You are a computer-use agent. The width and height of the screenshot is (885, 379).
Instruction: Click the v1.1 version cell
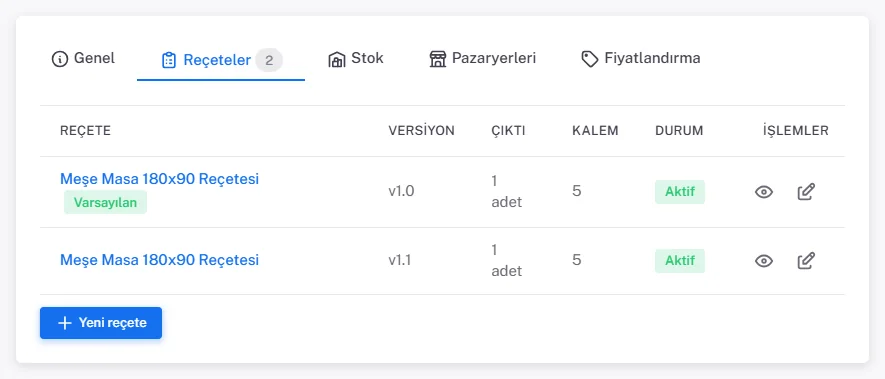pos(400,260)
